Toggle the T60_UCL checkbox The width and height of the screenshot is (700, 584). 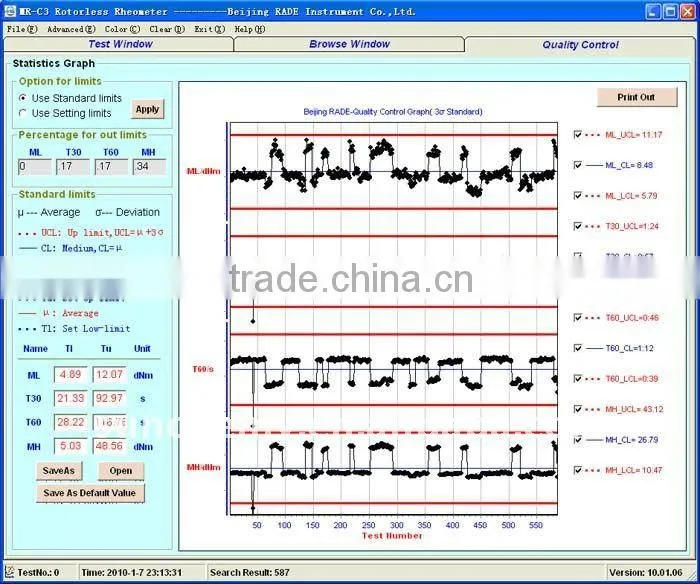(578, 317)
